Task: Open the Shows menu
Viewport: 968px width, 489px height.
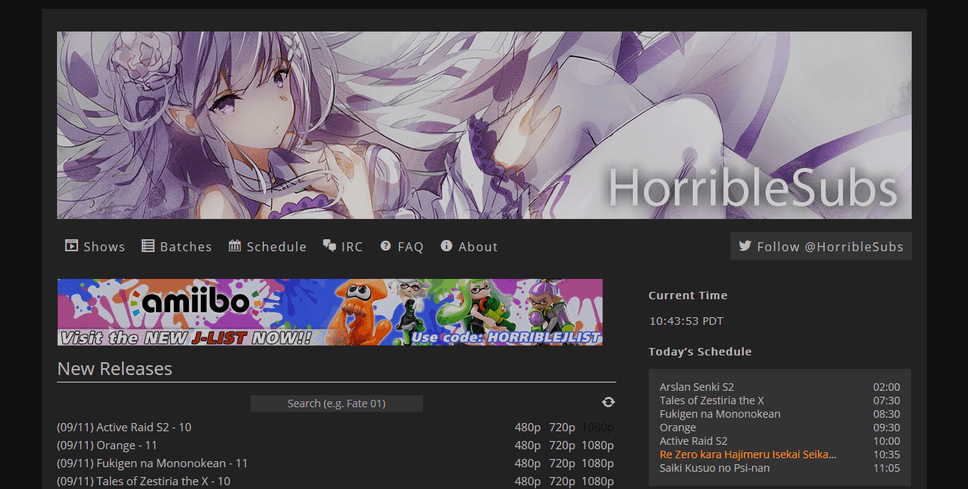Action: click(95, 246)
